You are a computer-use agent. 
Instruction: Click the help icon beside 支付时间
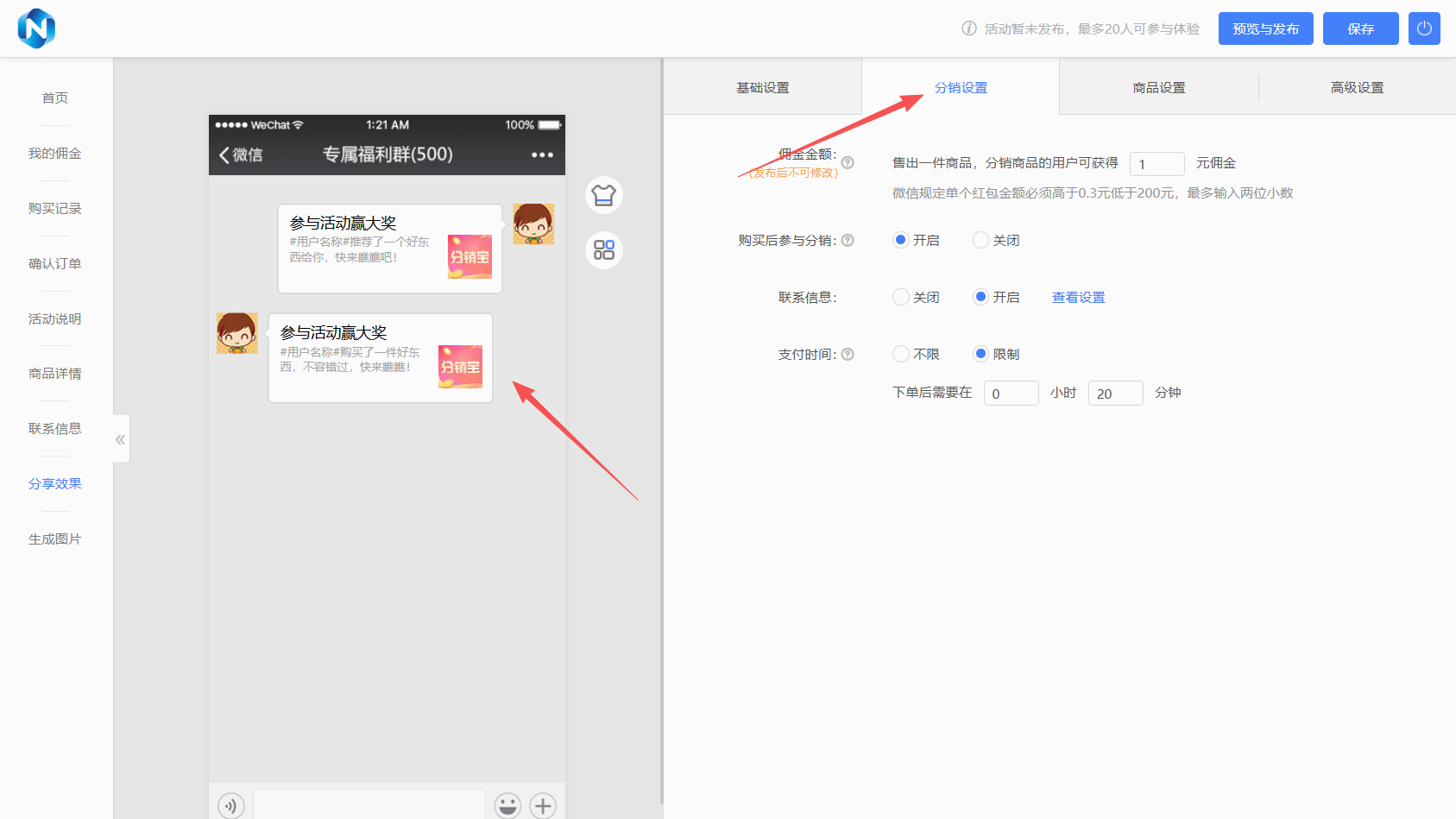(848, 354)
